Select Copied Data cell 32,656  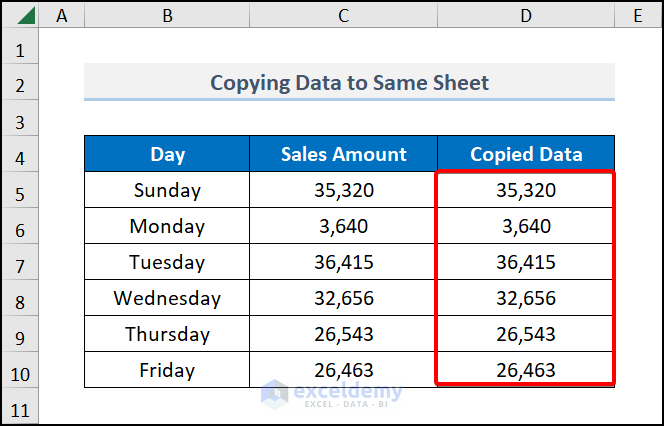(x=526, y=298)
